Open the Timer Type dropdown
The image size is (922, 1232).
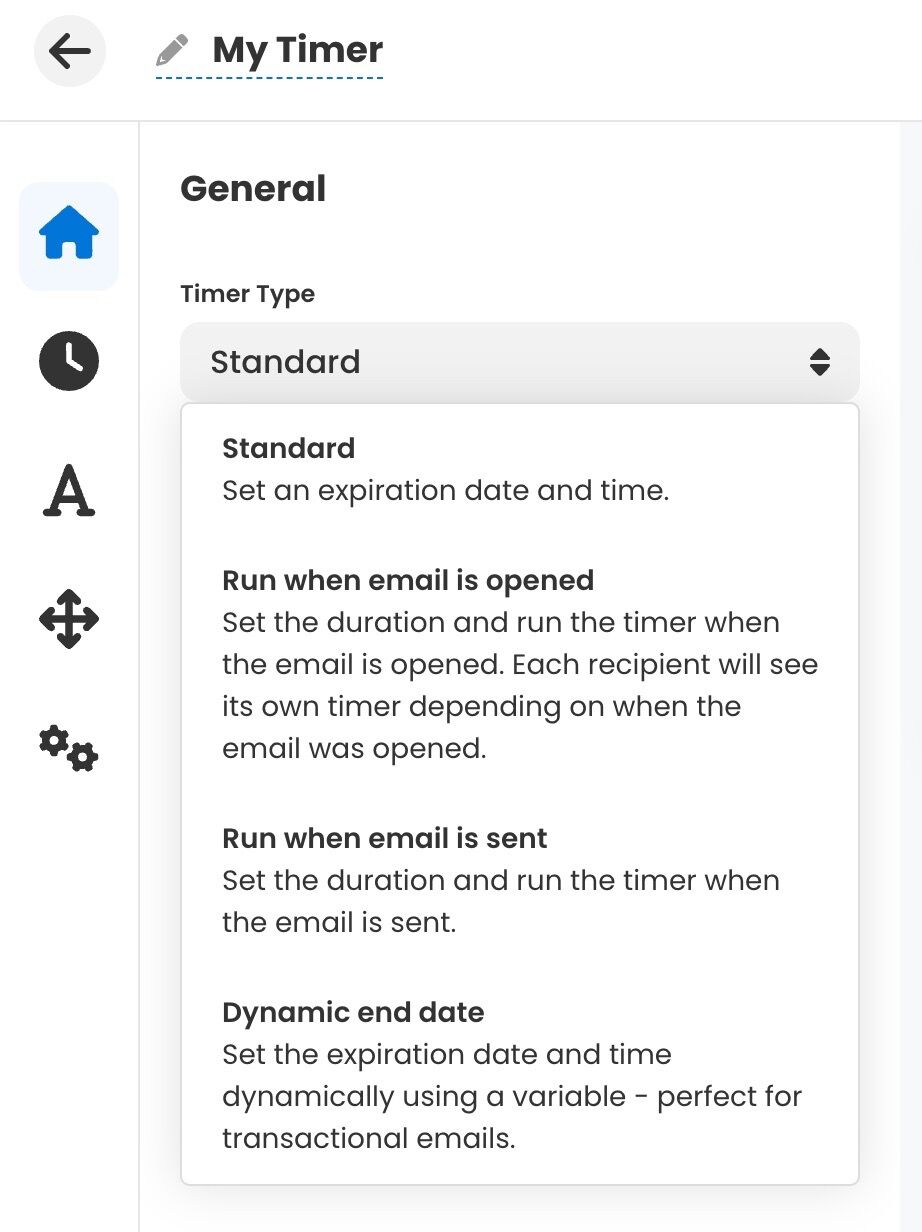coord(519,362)
